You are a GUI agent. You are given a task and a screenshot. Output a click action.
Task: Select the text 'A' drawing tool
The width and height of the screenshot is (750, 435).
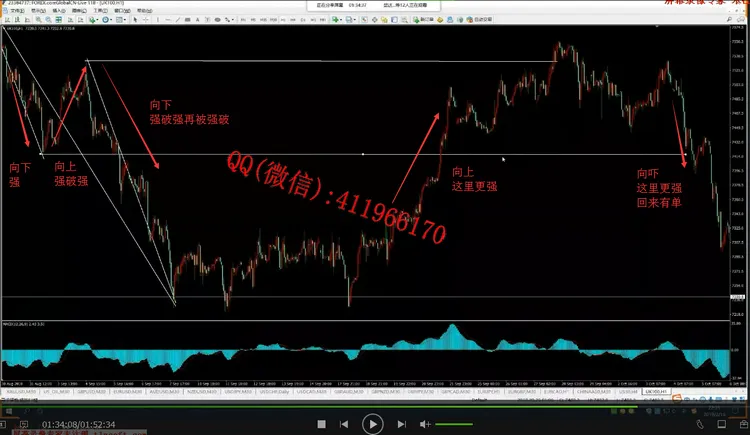[198, 20]
